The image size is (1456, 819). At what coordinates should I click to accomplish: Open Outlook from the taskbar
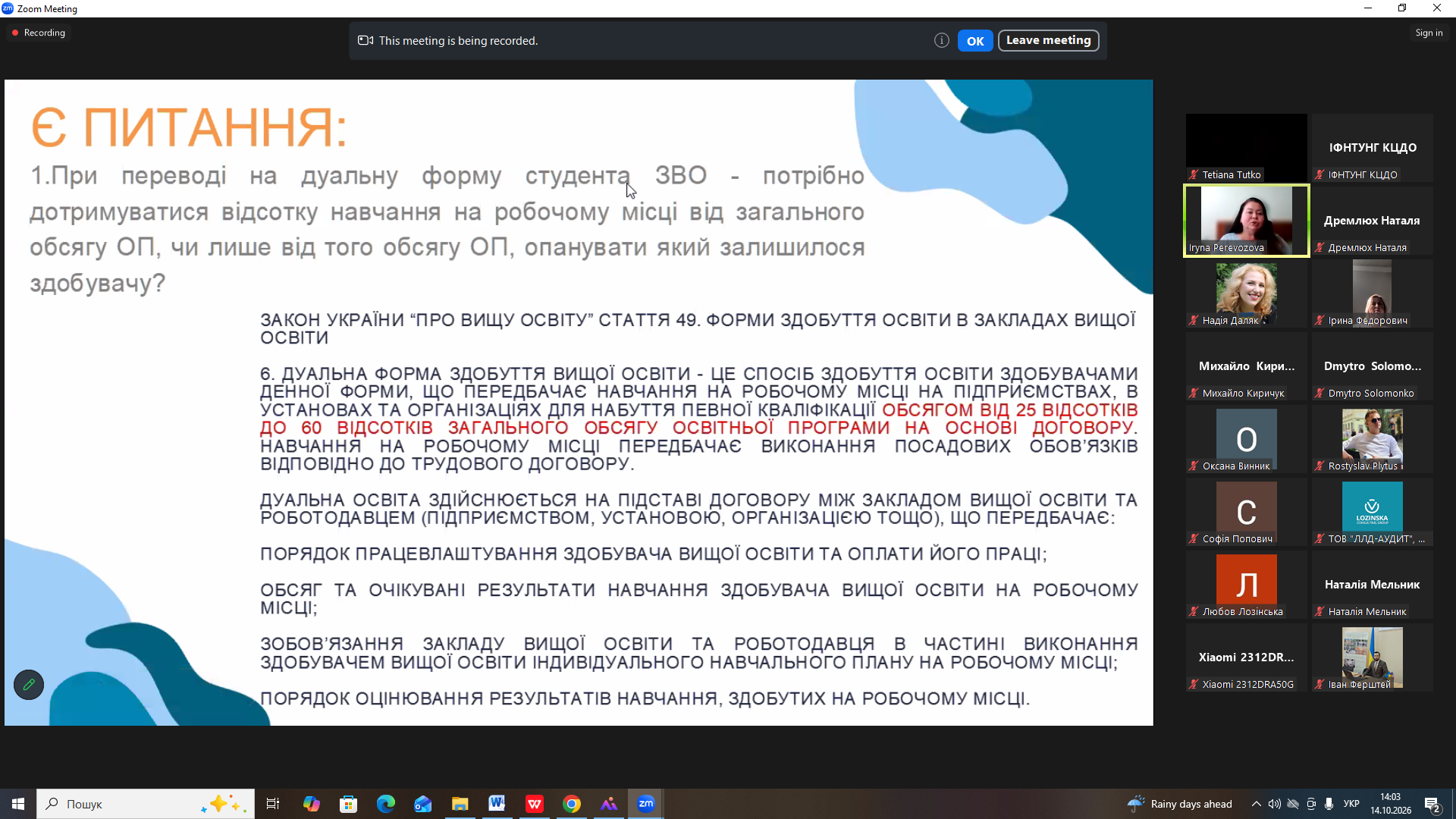pyautogui.click(x=422, y=804)
